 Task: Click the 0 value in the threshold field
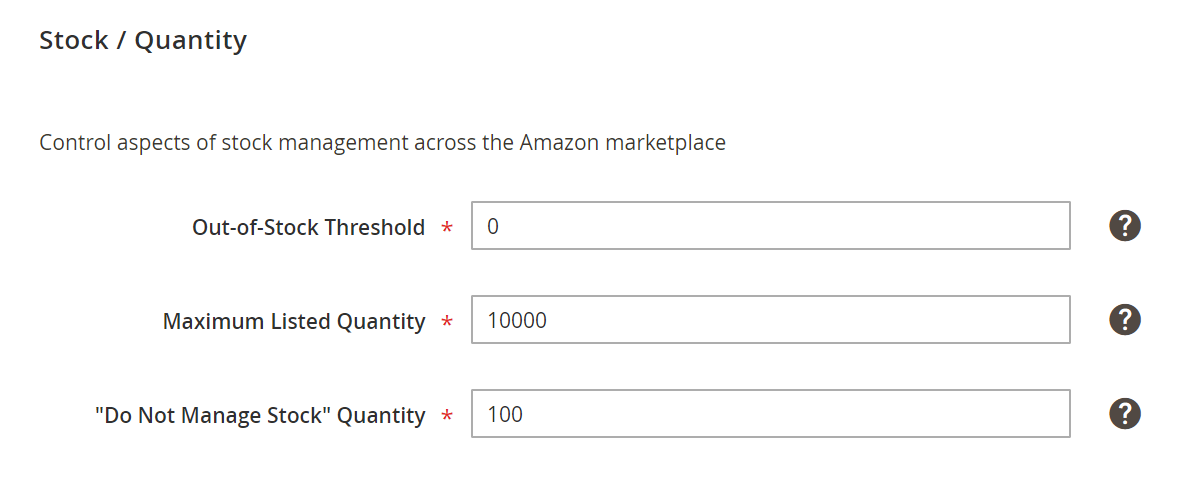tap(493, 226)
